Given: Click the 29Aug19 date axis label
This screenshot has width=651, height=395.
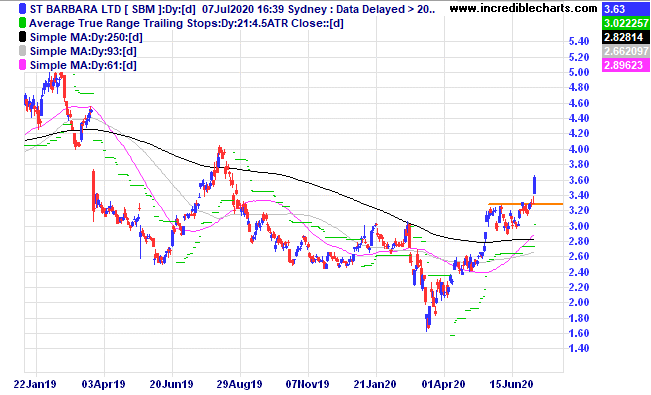Looking at the screenshot, I should coord(240,384).
